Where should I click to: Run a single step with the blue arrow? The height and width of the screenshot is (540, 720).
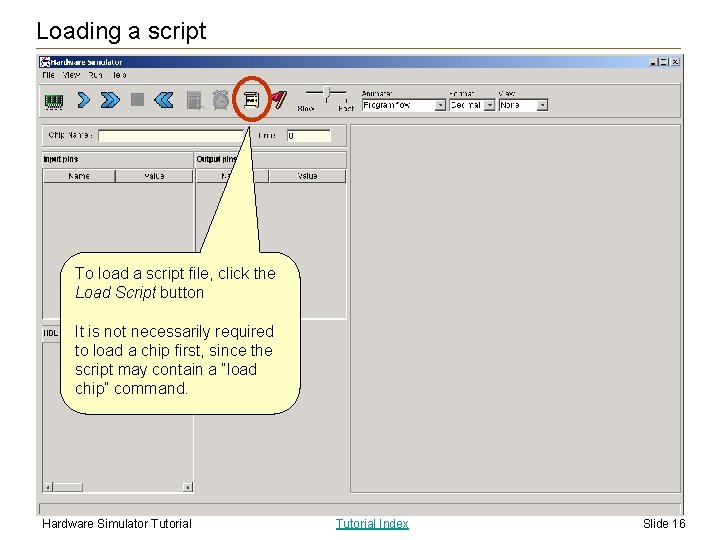[x=84, y=100]
